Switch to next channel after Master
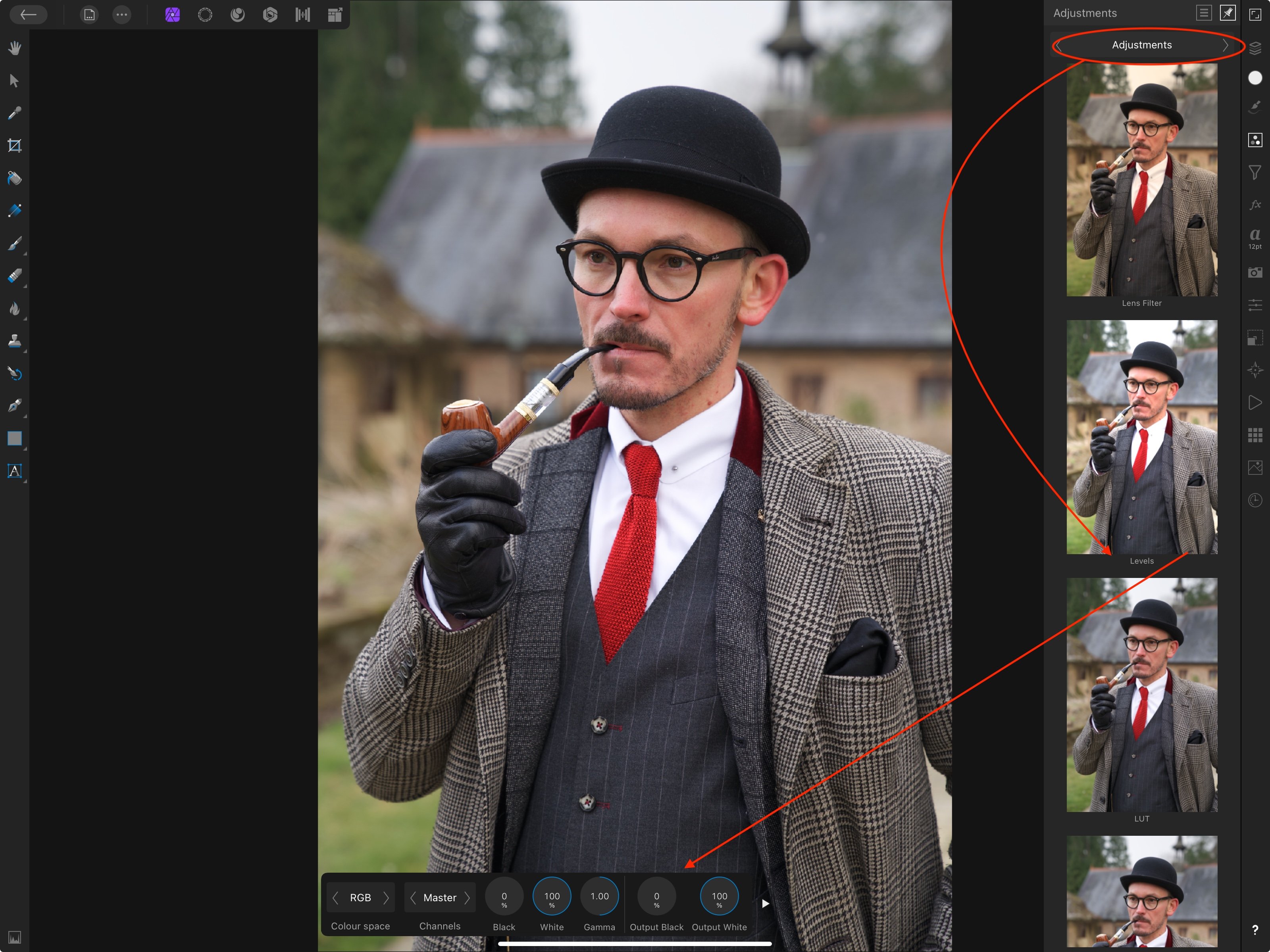Viewport: 1270px width, 952px height. 467,898
